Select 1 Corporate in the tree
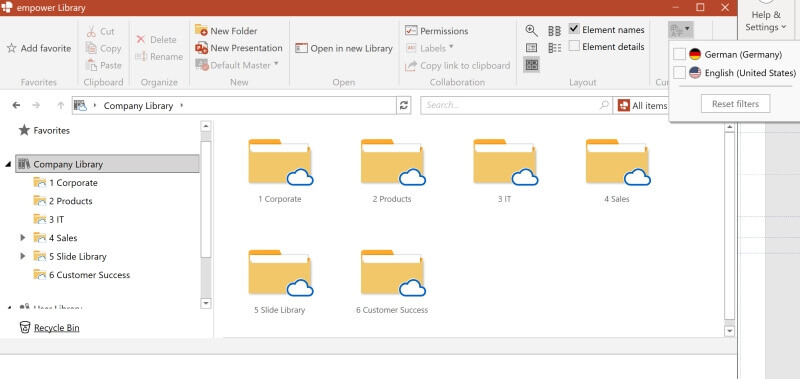 [x=65, y=183]
